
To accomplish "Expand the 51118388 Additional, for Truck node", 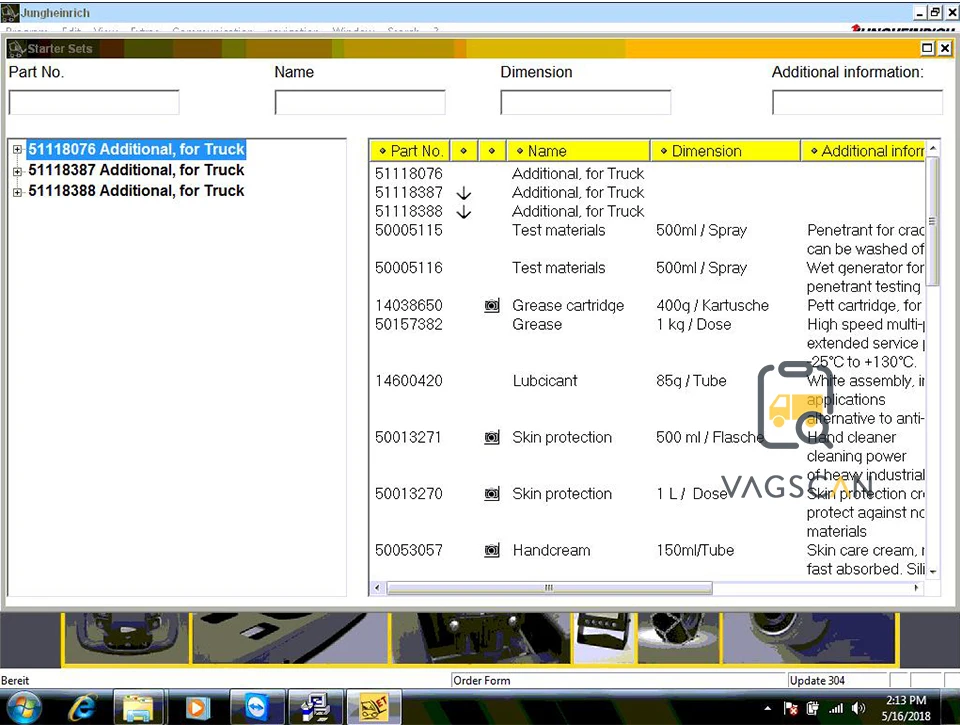I will (17, 192).
